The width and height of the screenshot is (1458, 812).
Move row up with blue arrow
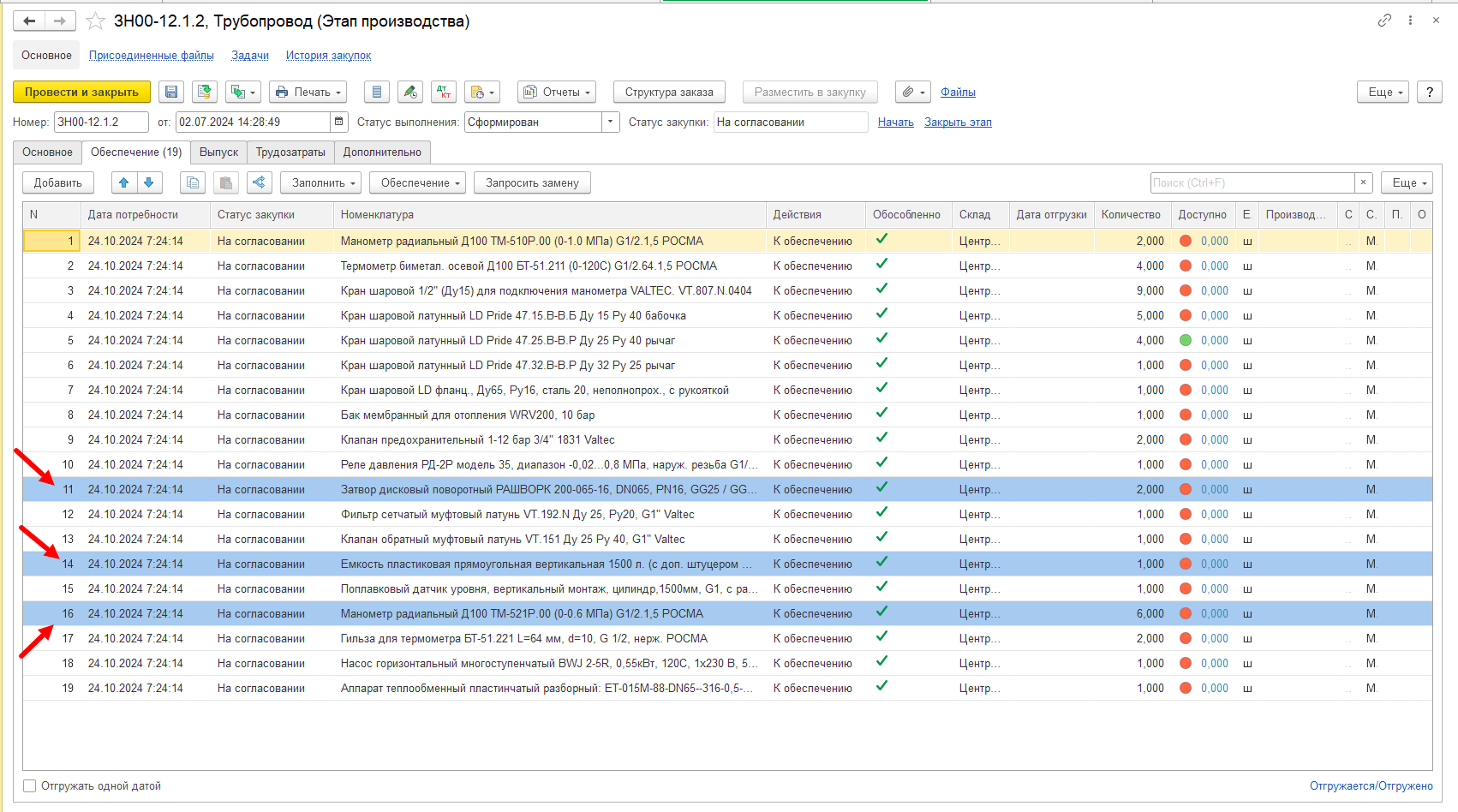tap(124, 182)
